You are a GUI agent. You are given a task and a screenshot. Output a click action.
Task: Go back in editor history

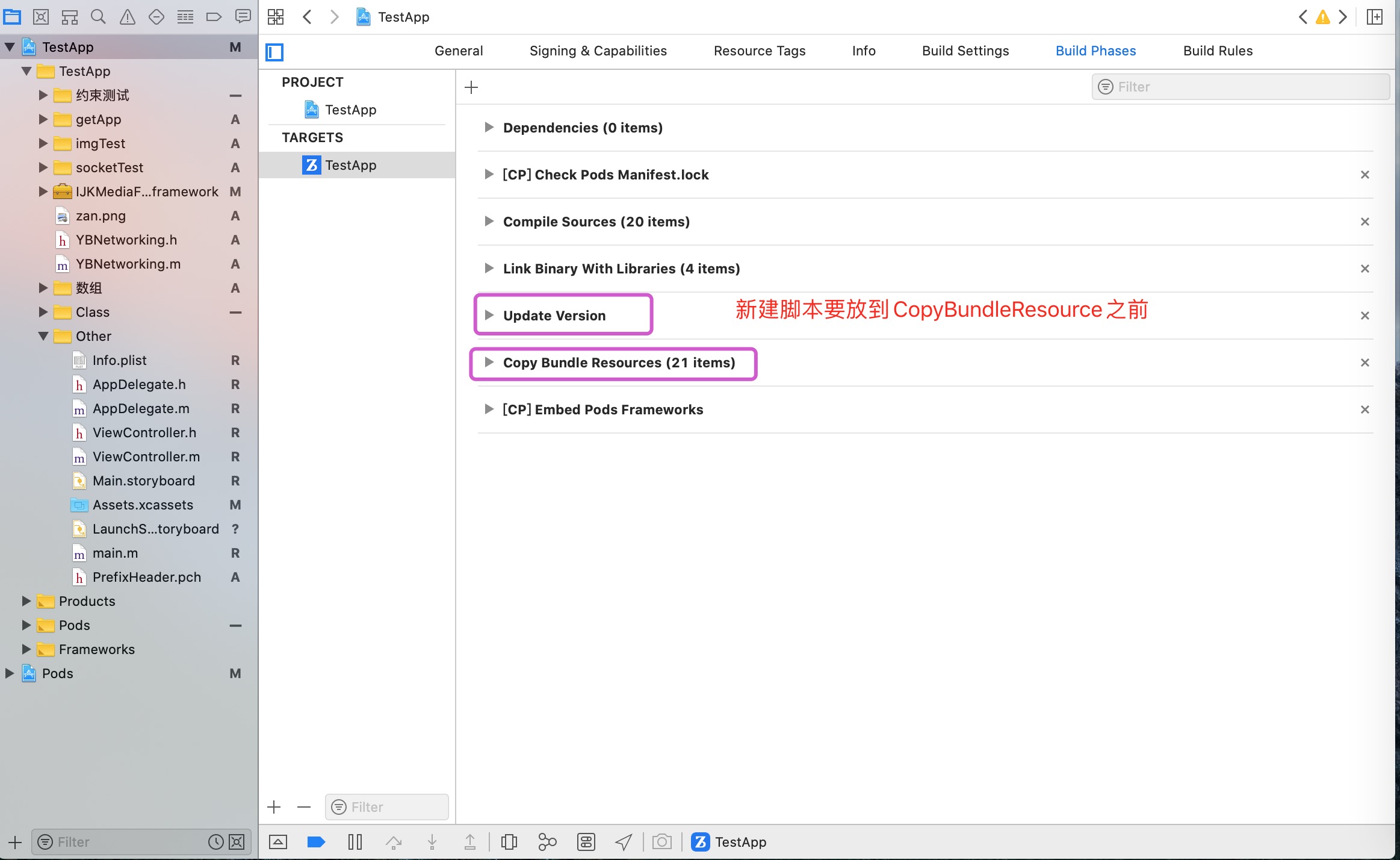tap(307, 17)
